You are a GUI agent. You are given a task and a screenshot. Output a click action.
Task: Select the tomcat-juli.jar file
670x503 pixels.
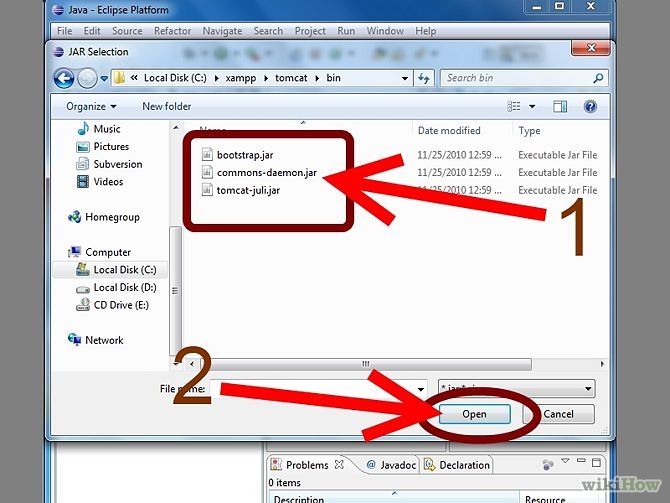point(248,190)
